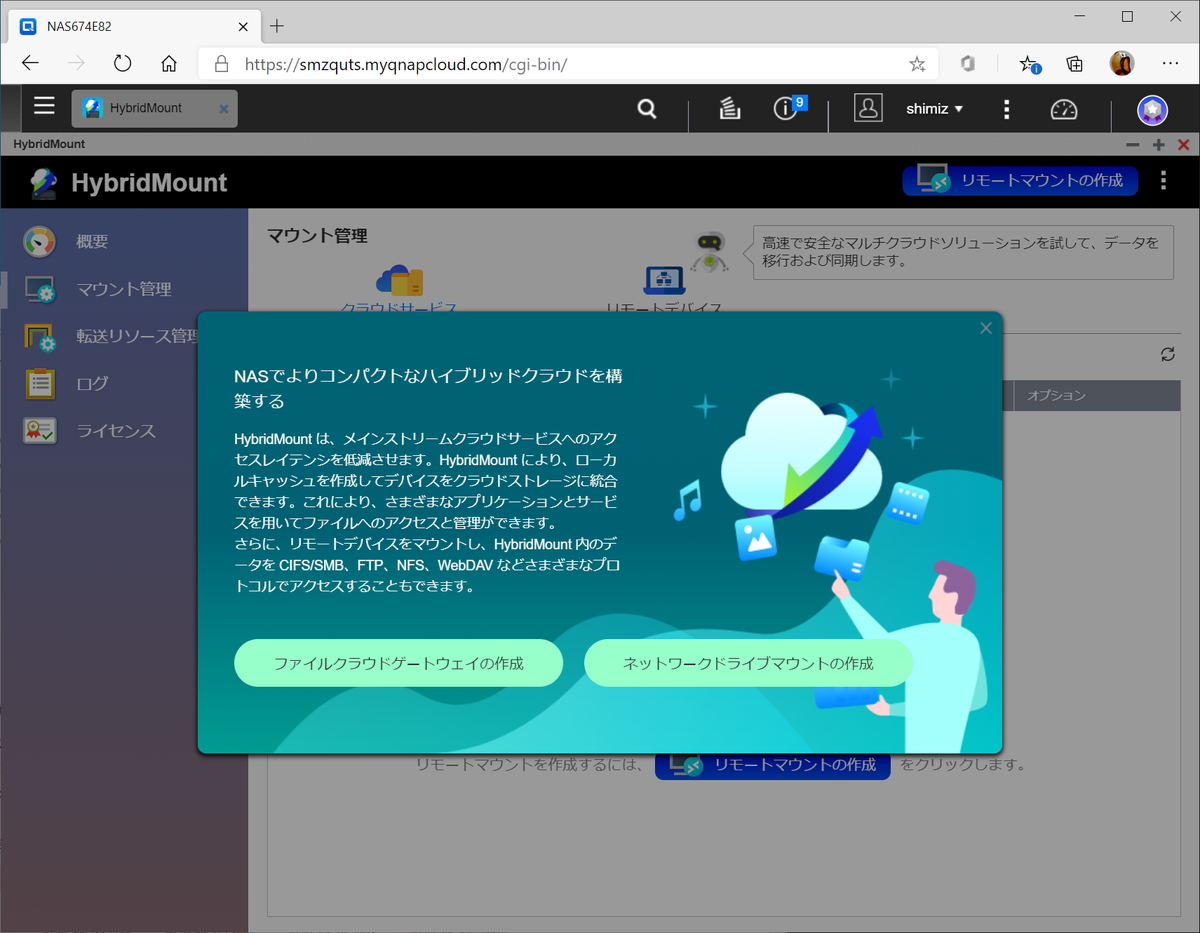Close the NAS674E82 browser tab

point(244,26)
